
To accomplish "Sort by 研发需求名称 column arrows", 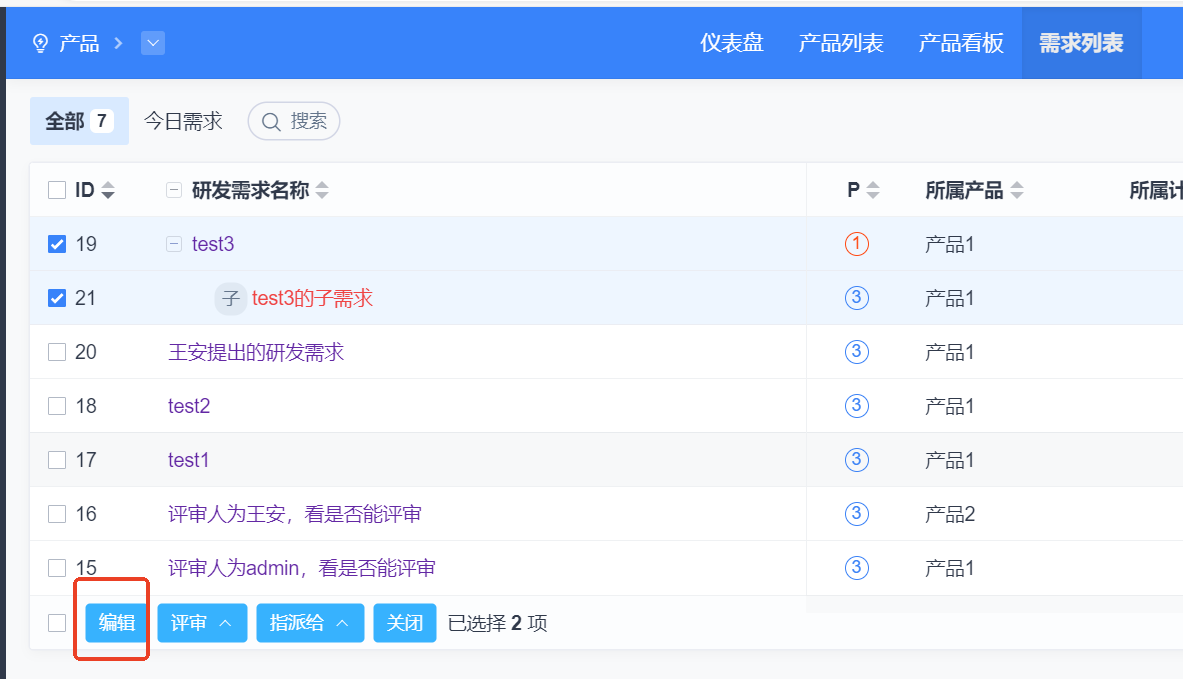I will point(322,190).
